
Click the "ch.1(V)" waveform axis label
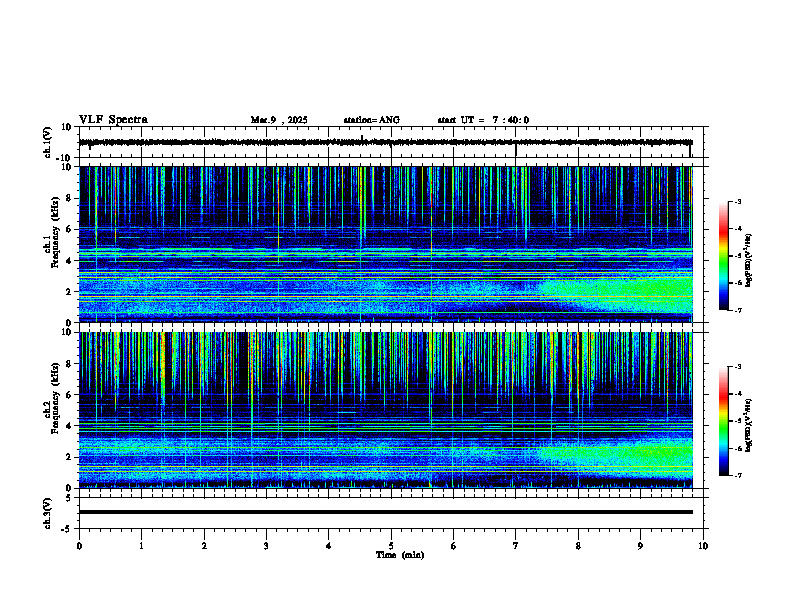[48, 142]
